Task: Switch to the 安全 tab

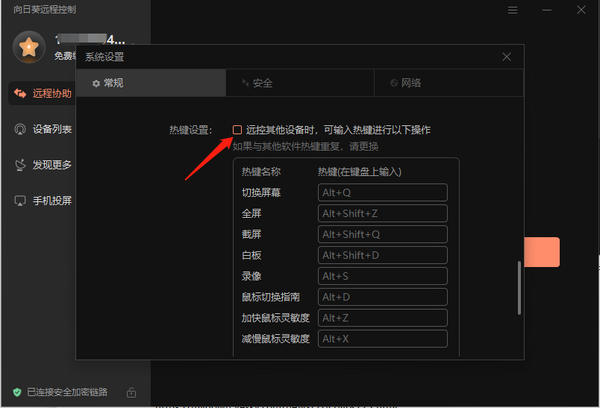Action: 300,83
